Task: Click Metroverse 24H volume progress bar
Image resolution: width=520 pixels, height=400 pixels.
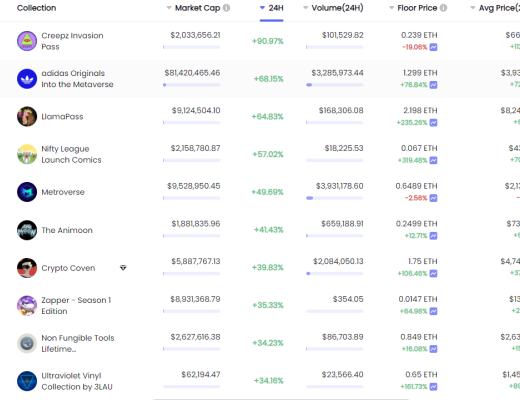Action: 335,198
